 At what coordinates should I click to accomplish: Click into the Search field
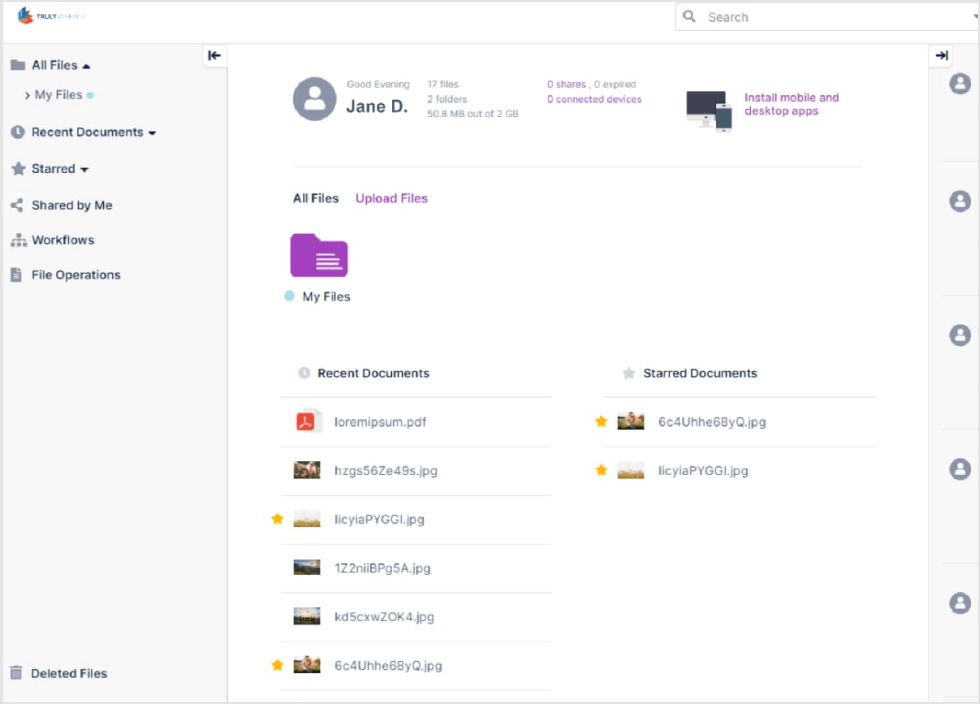coord(820,17)
